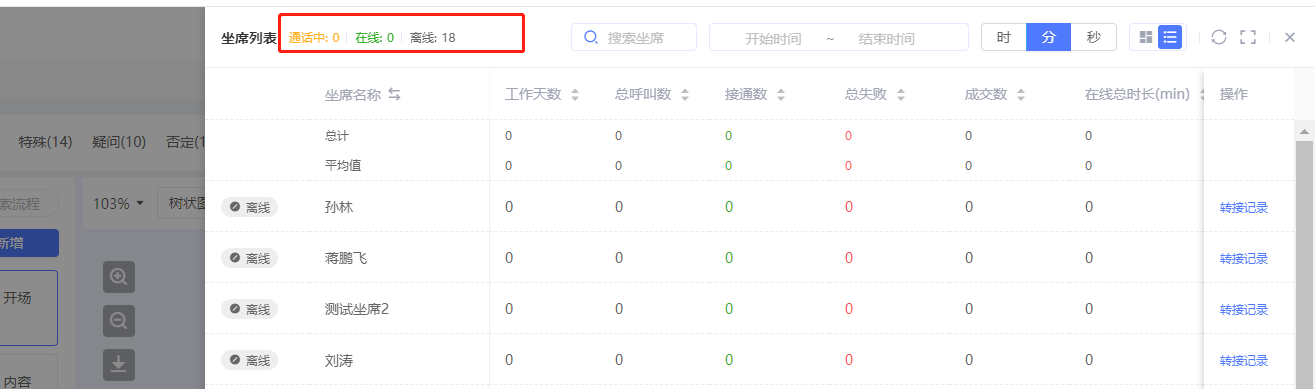
Task: Click 通话中: 0 status count
Action: coord(314,37)
